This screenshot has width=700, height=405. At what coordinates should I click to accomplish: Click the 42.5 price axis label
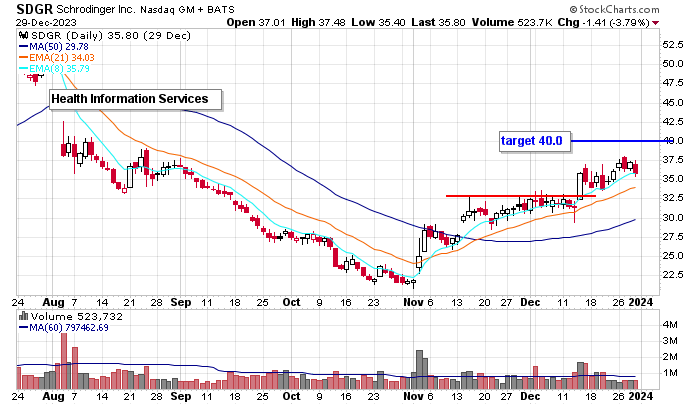click(x=673, y=122)
